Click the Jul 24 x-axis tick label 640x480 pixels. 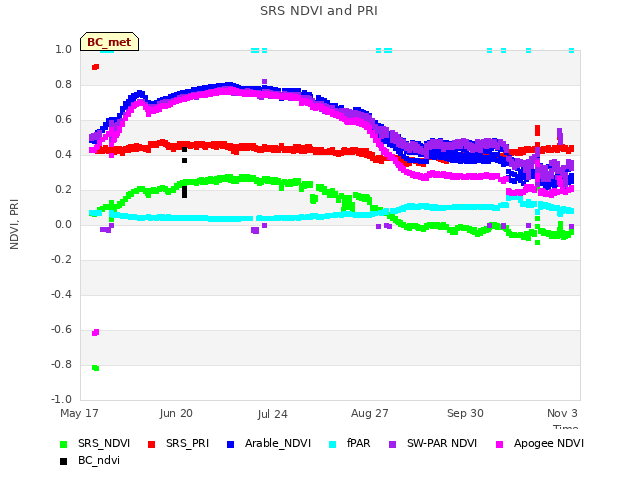(272, 414)
